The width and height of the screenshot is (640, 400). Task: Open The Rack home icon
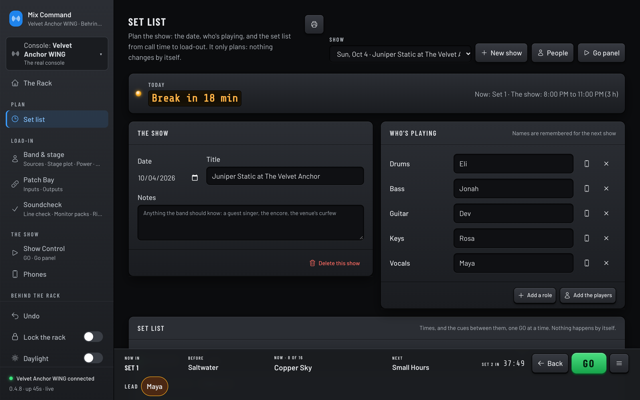coord(15,83)
